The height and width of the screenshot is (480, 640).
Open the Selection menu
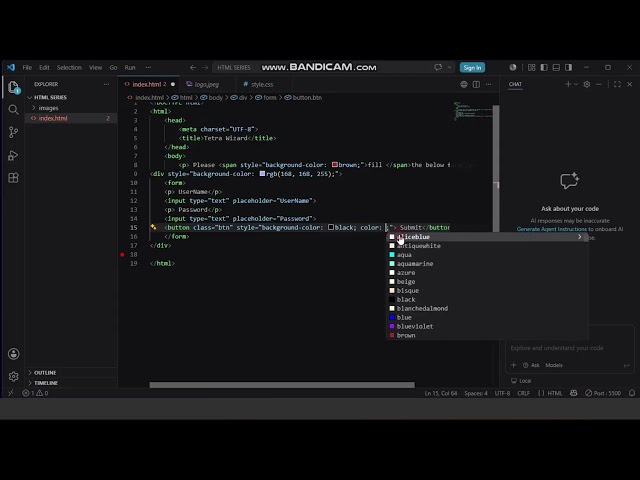(x=69, y=67)
